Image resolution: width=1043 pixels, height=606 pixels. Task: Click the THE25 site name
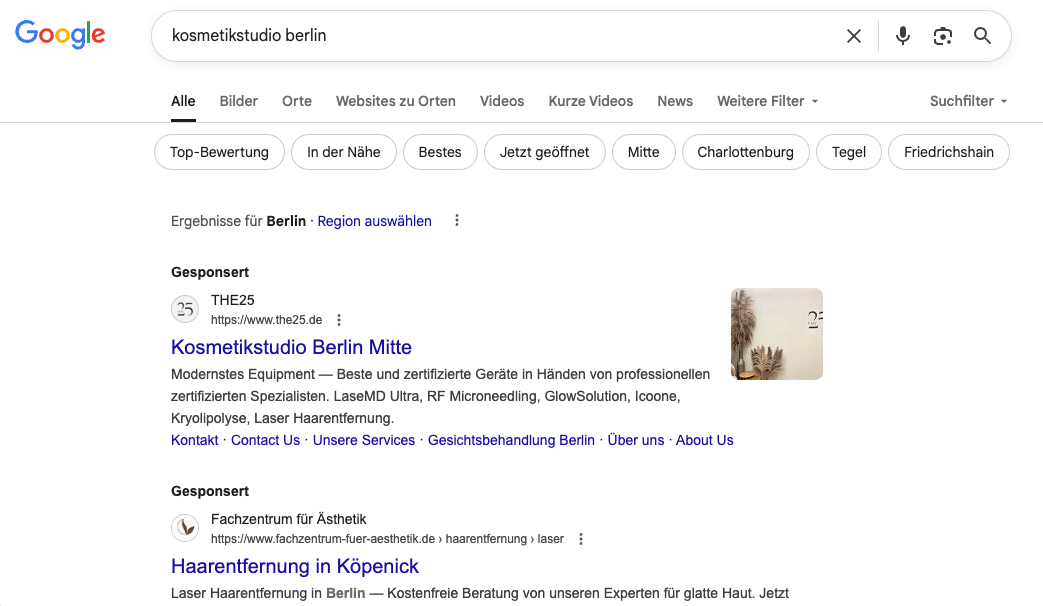click(233, 301)
